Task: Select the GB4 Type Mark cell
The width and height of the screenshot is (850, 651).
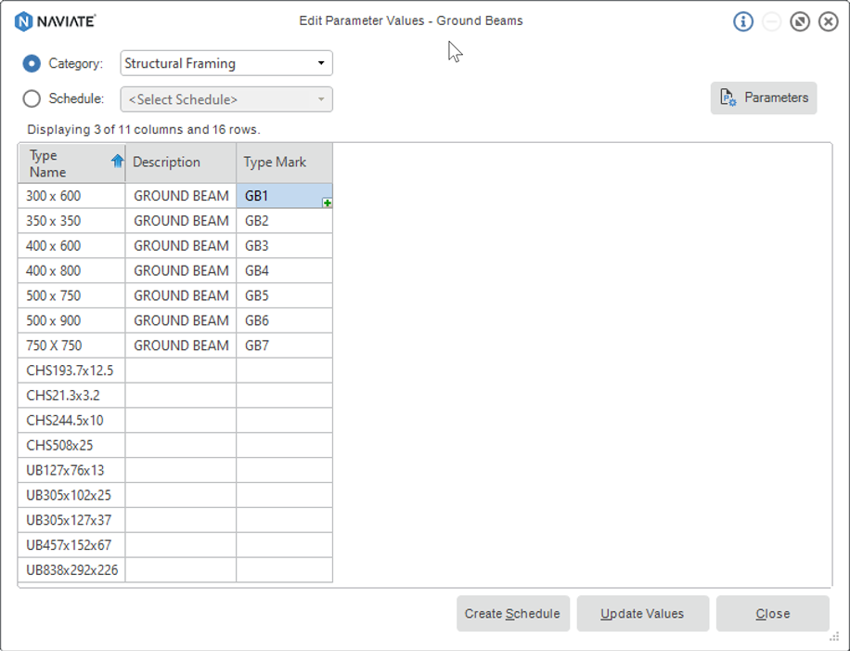Action: (284, 271)
